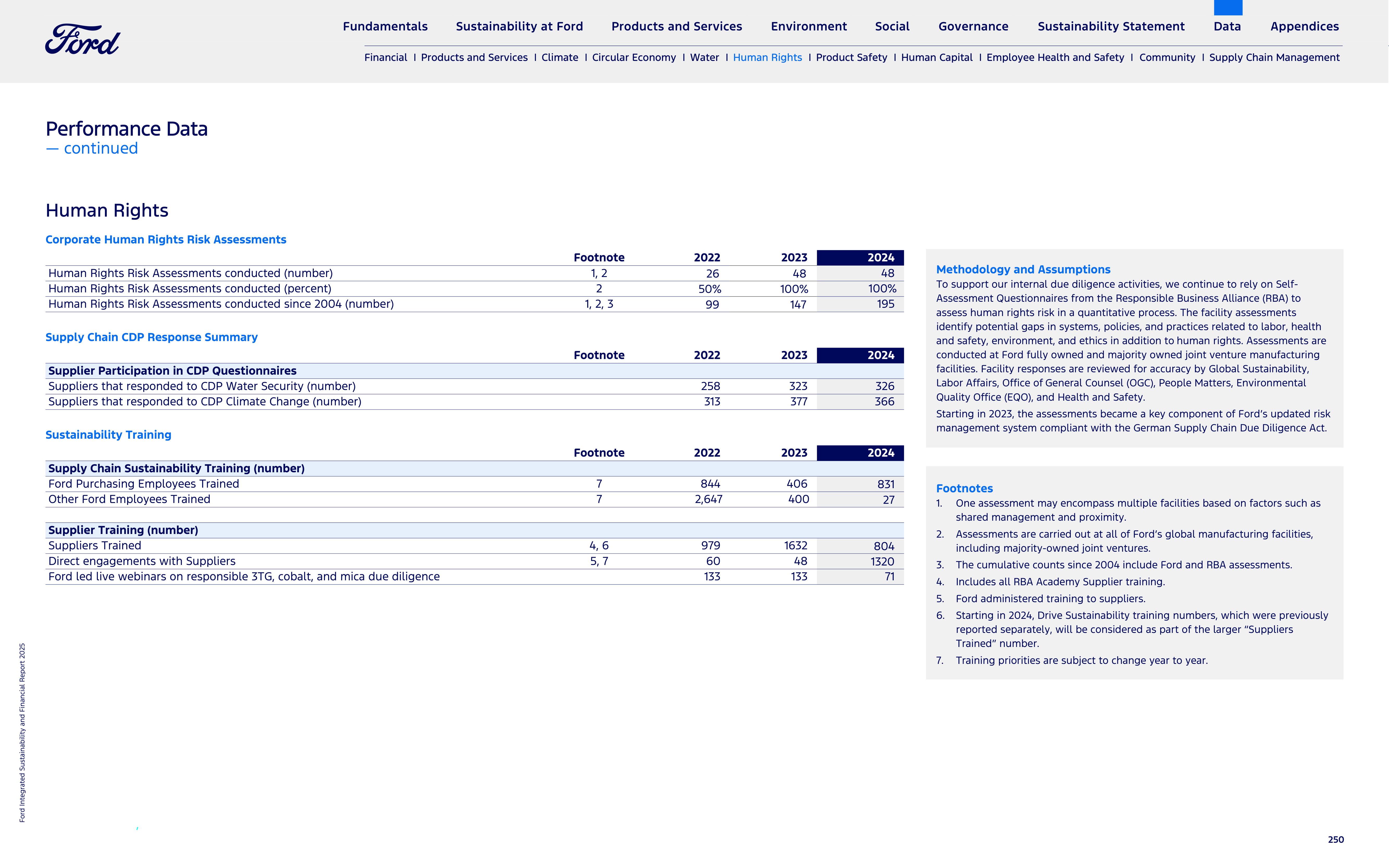The height and width of the screenshot is (868, 1389).
Task: Click the value 1632 for 2023
Action: coord(796,546)
